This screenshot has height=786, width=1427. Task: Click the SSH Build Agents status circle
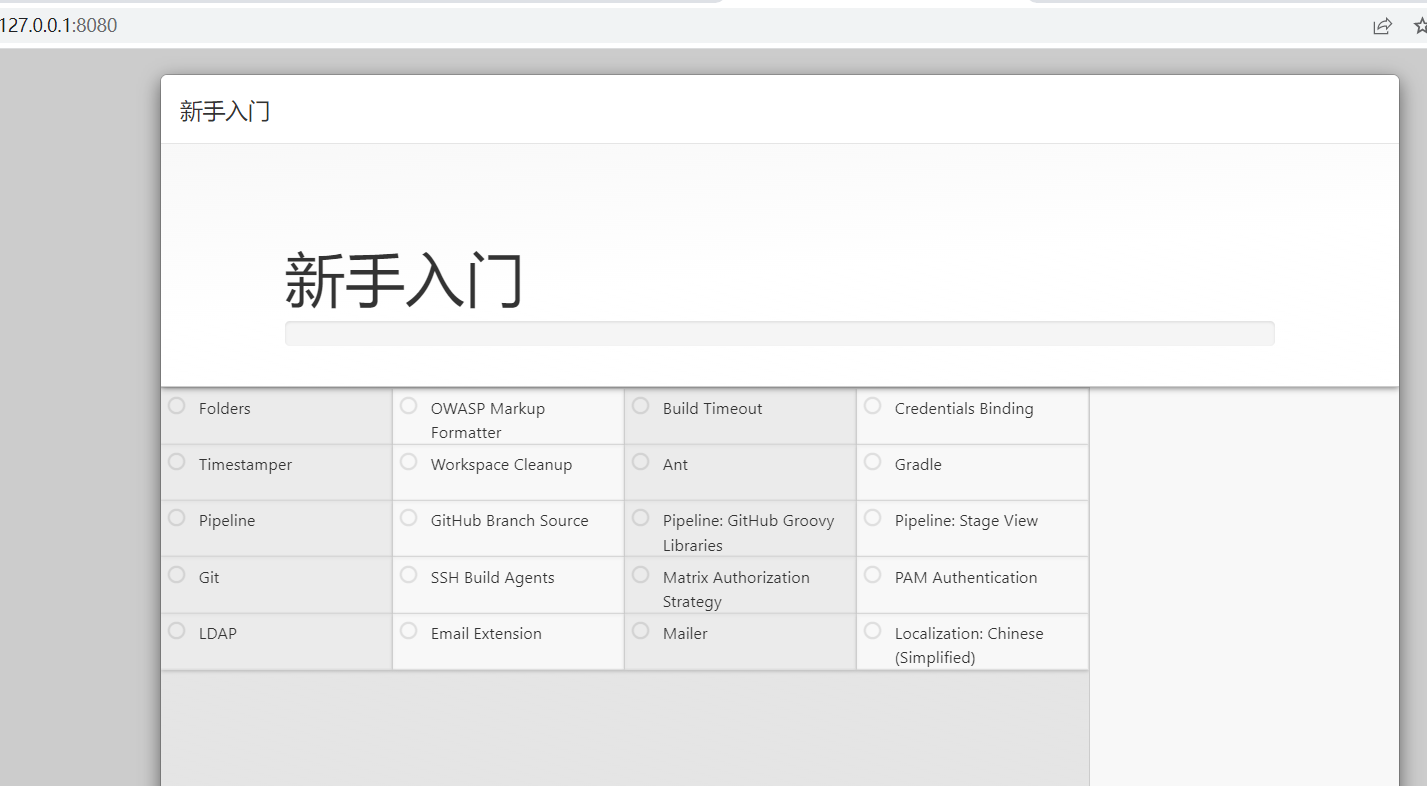[409, 575]
